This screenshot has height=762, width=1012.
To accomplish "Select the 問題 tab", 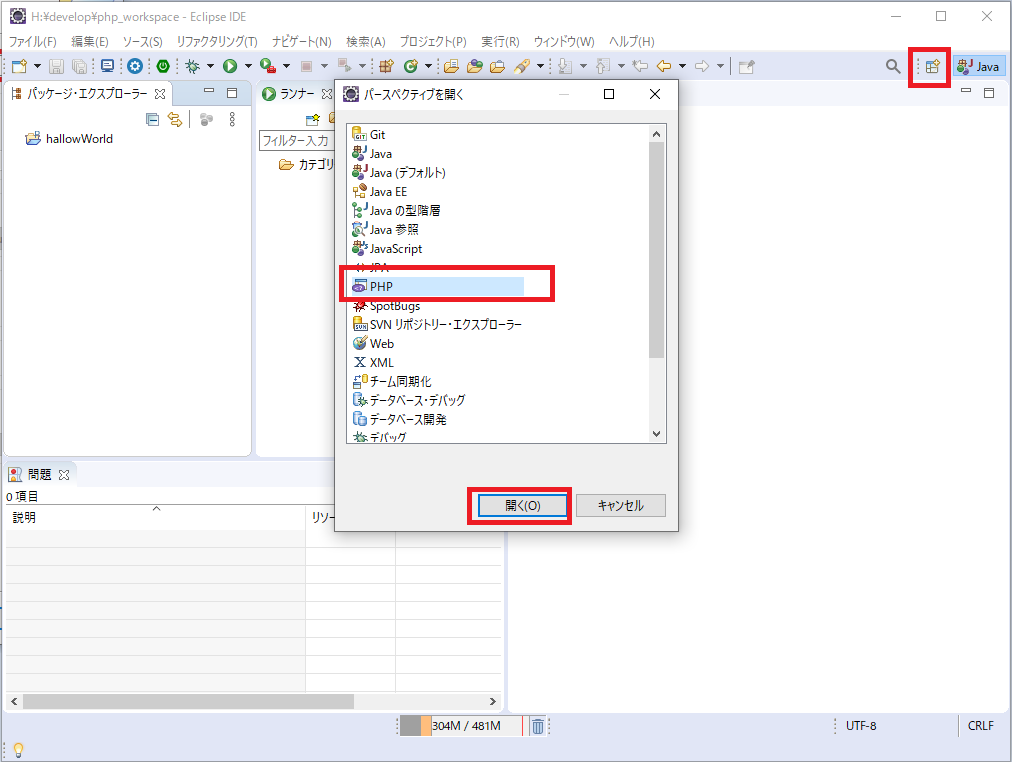I will pos(39,475).
